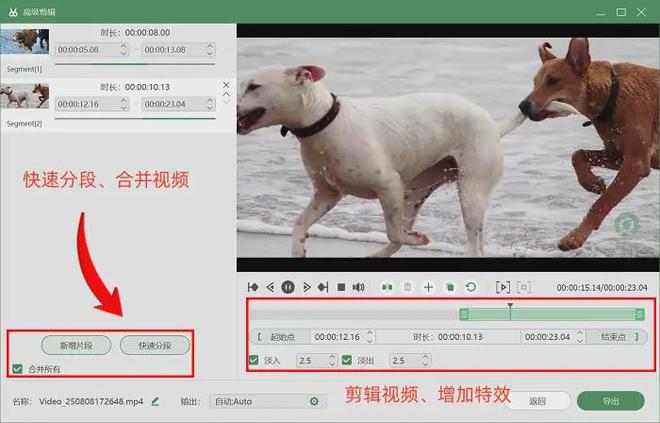Open output settings with the gear icon

(x=314, y=402)
